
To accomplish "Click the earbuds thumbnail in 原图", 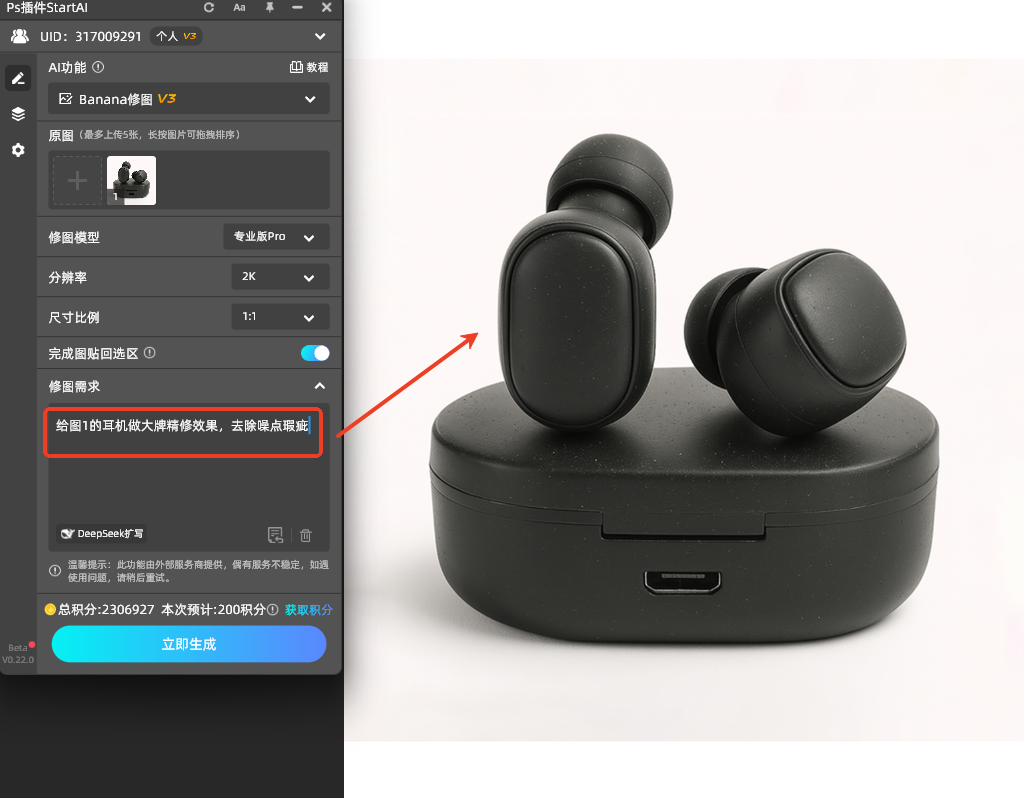I will click(131, 180).
